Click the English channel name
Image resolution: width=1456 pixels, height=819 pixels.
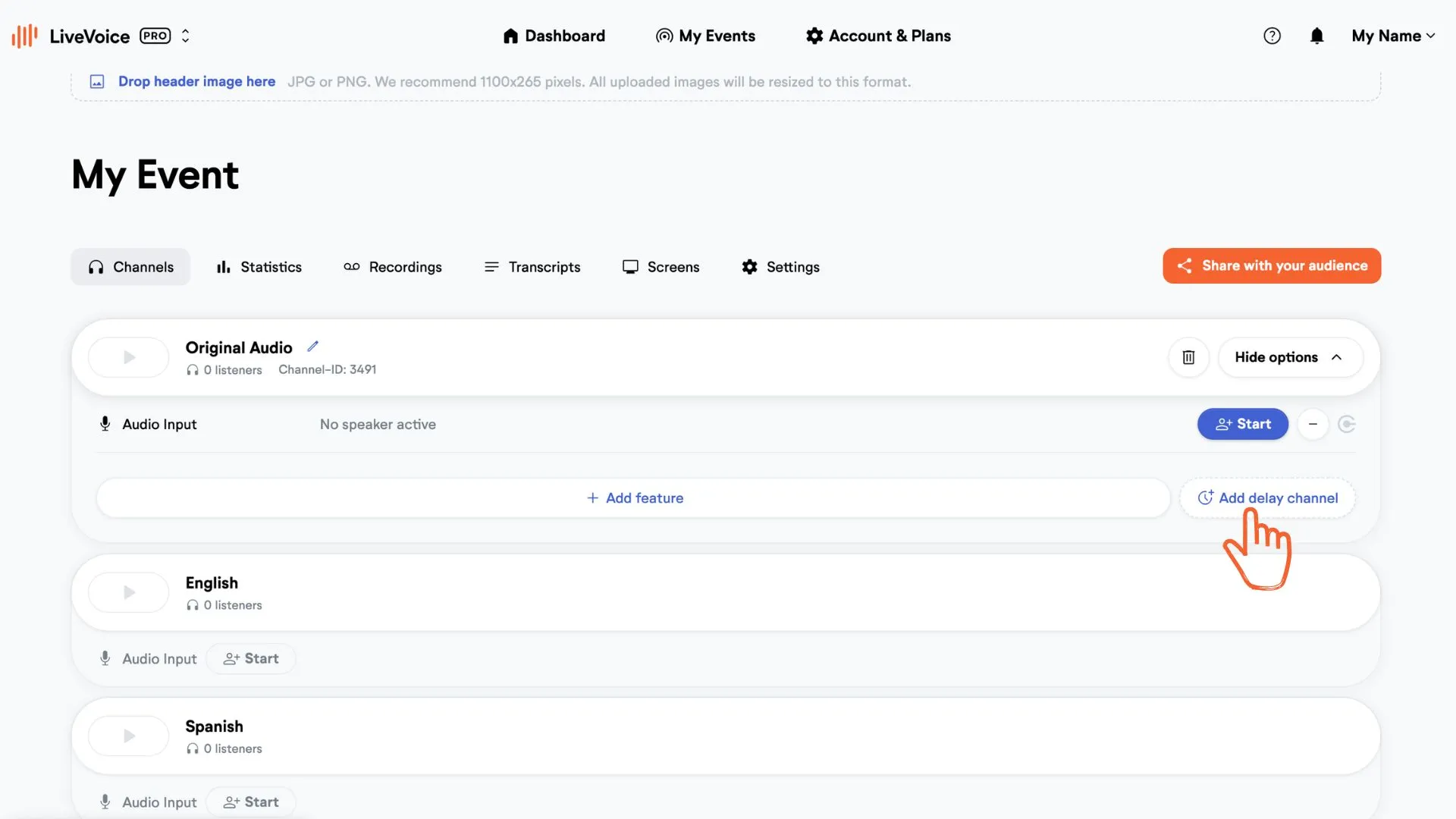[212, 583]
